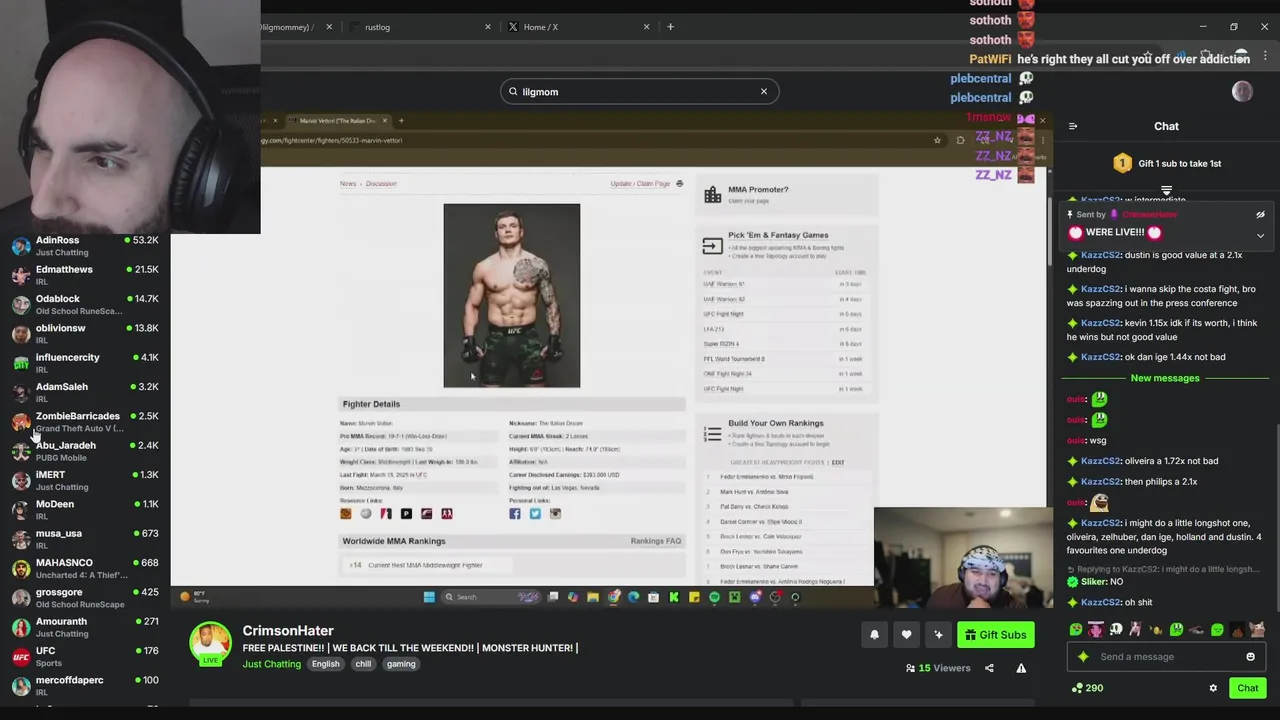Open the News tab on fighter page
Image resolution: width=1280 pixels, height=720 pixels.
[x=348, y=184]
